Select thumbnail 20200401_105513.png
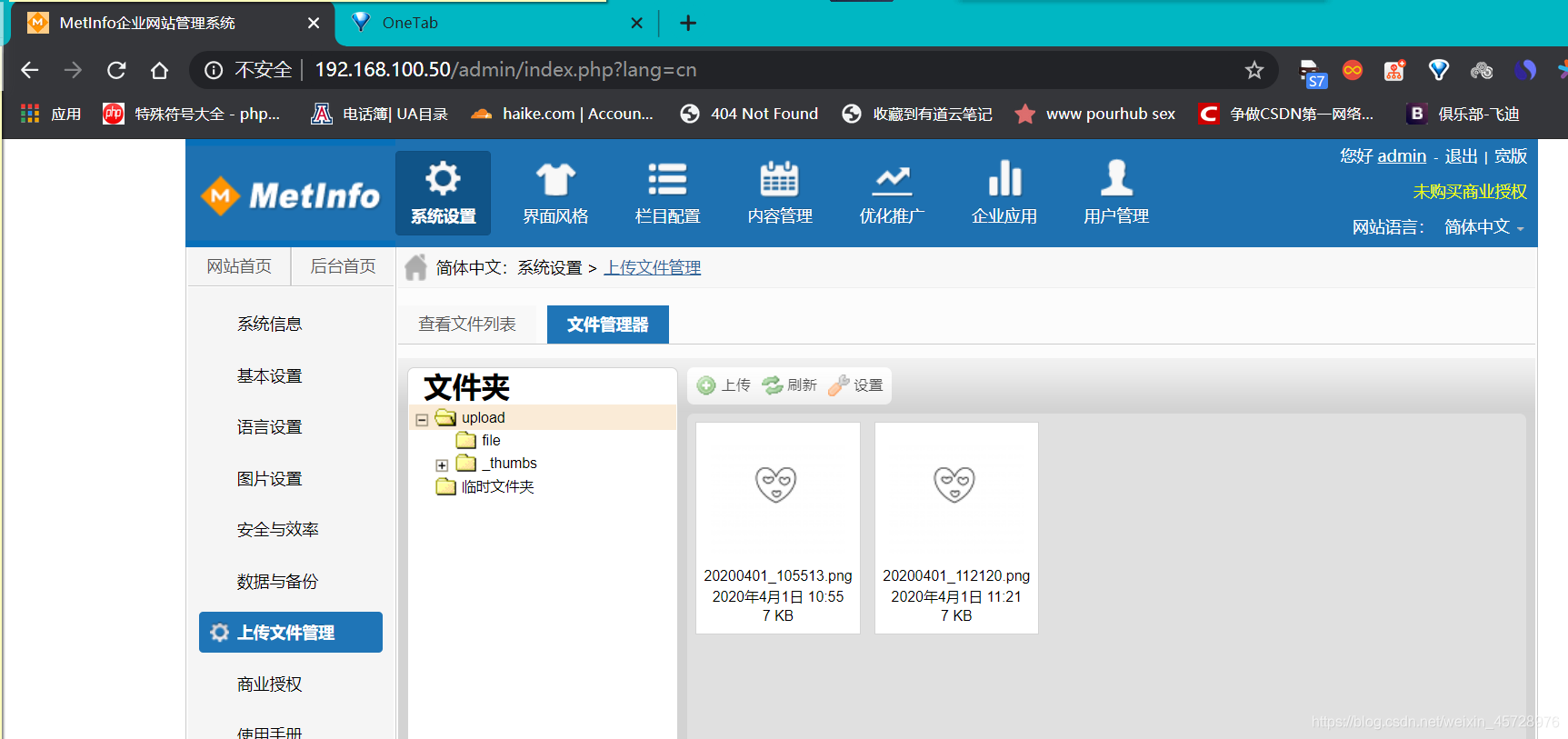Viewport: 1568px width, 739px height. tap(778, 528)
